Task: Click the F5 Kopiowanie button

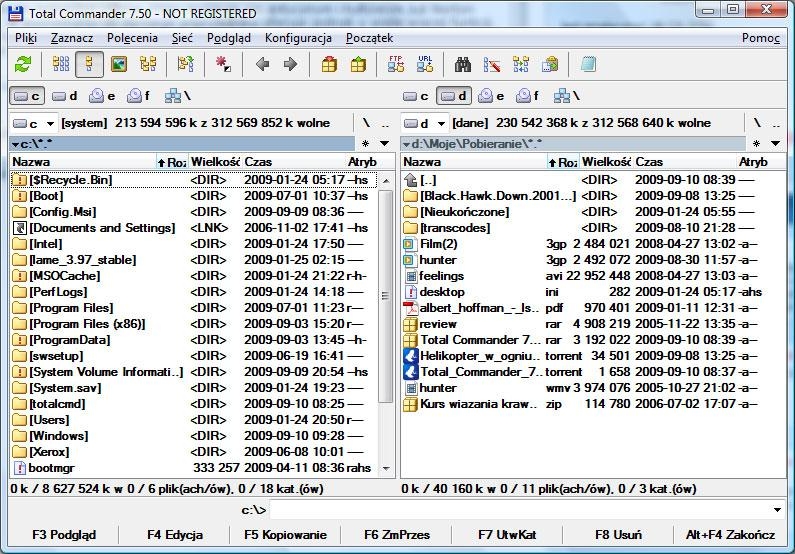Action: pos(285,535)
